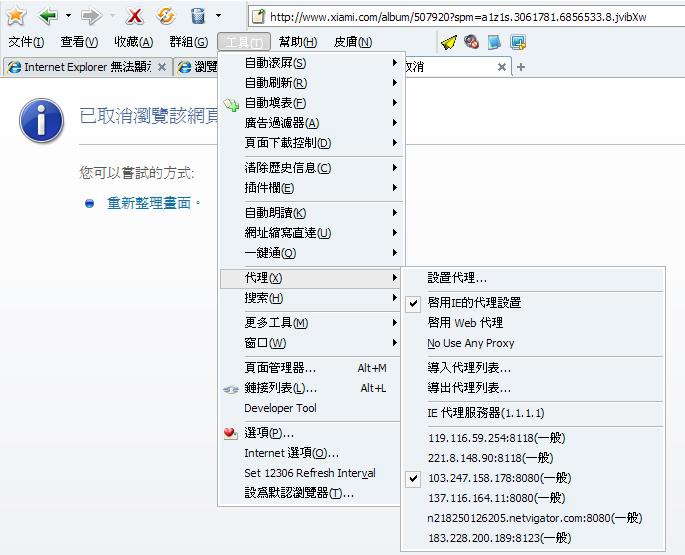
Task: Open 查看(V) menu
Action: 79,42
